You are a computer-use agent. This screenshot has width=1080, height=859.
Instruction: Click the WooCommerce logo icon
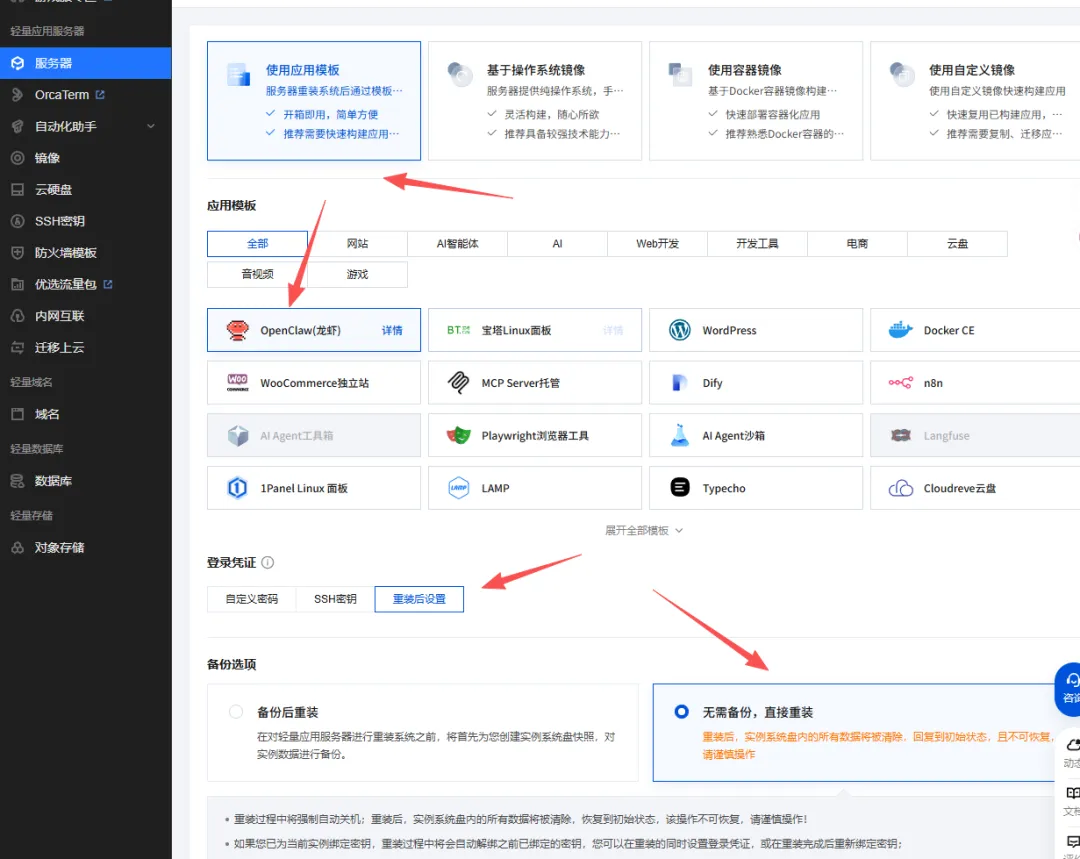pos(238,383)
